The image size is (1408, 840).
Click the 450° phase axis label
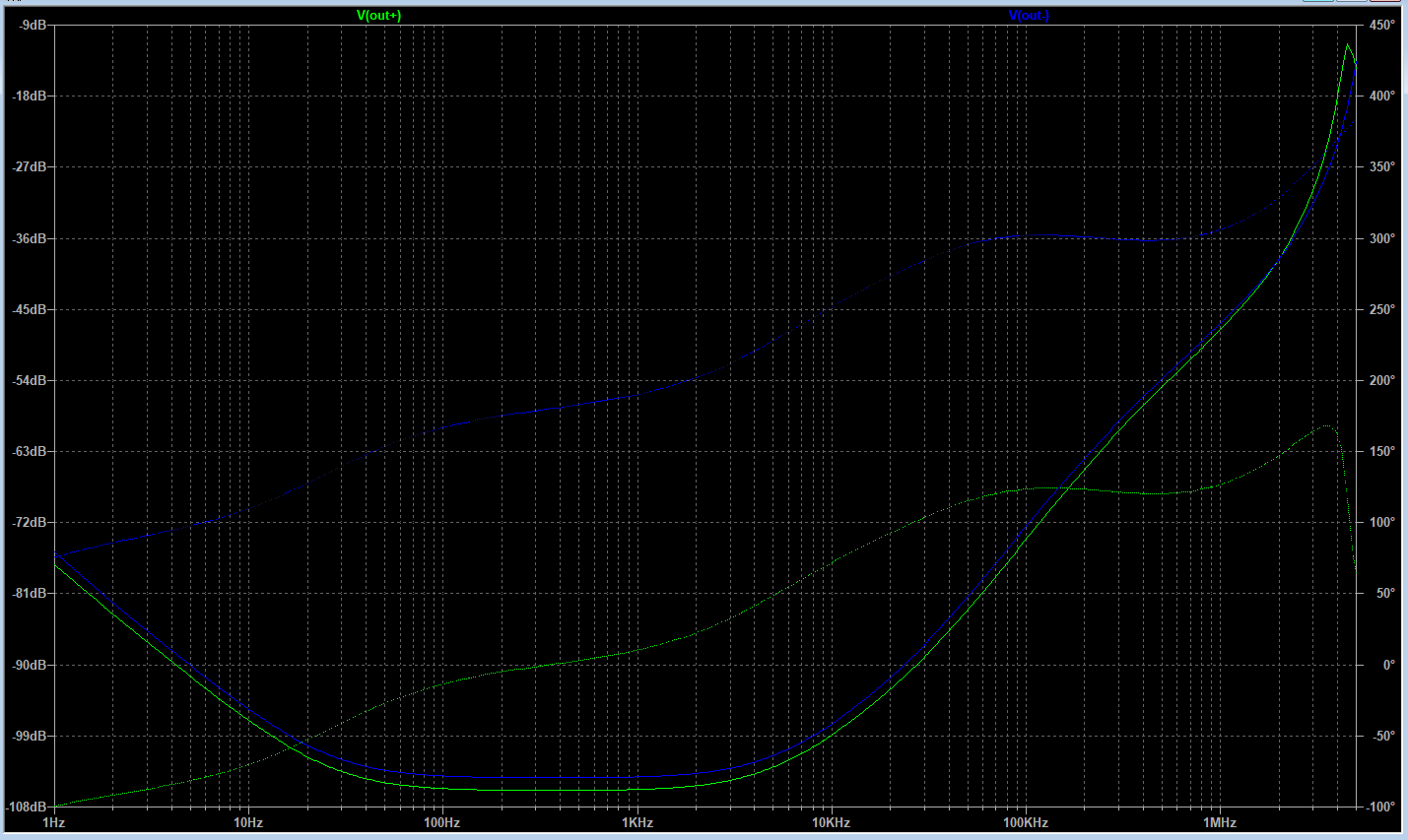[x=1382, y=25]
